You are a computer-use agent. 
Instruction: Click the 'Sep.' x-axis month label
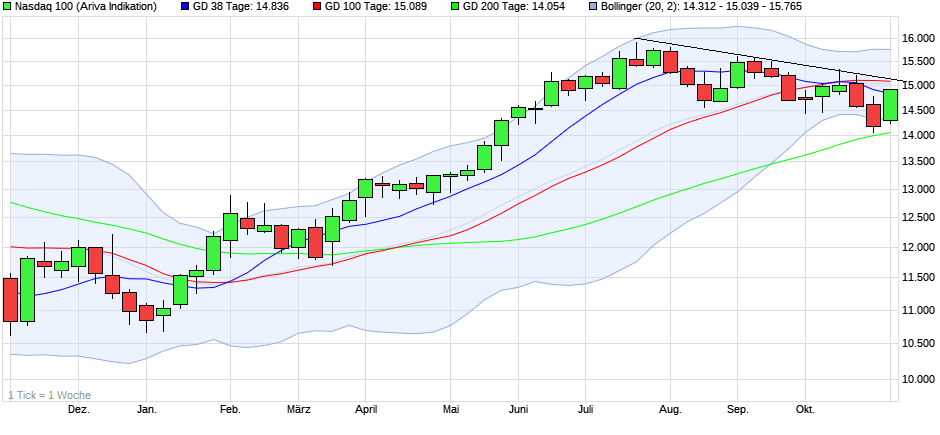pyautogui.click(x=738, y=410)
